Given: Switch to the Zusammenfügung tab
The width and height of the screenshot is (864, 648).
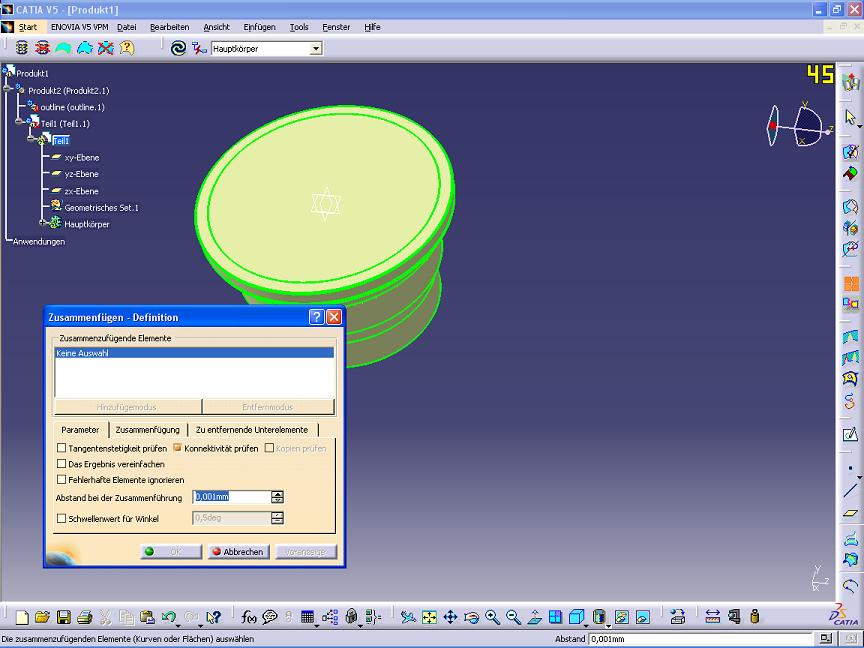Looking at the screenshot, I should [148, 430].
